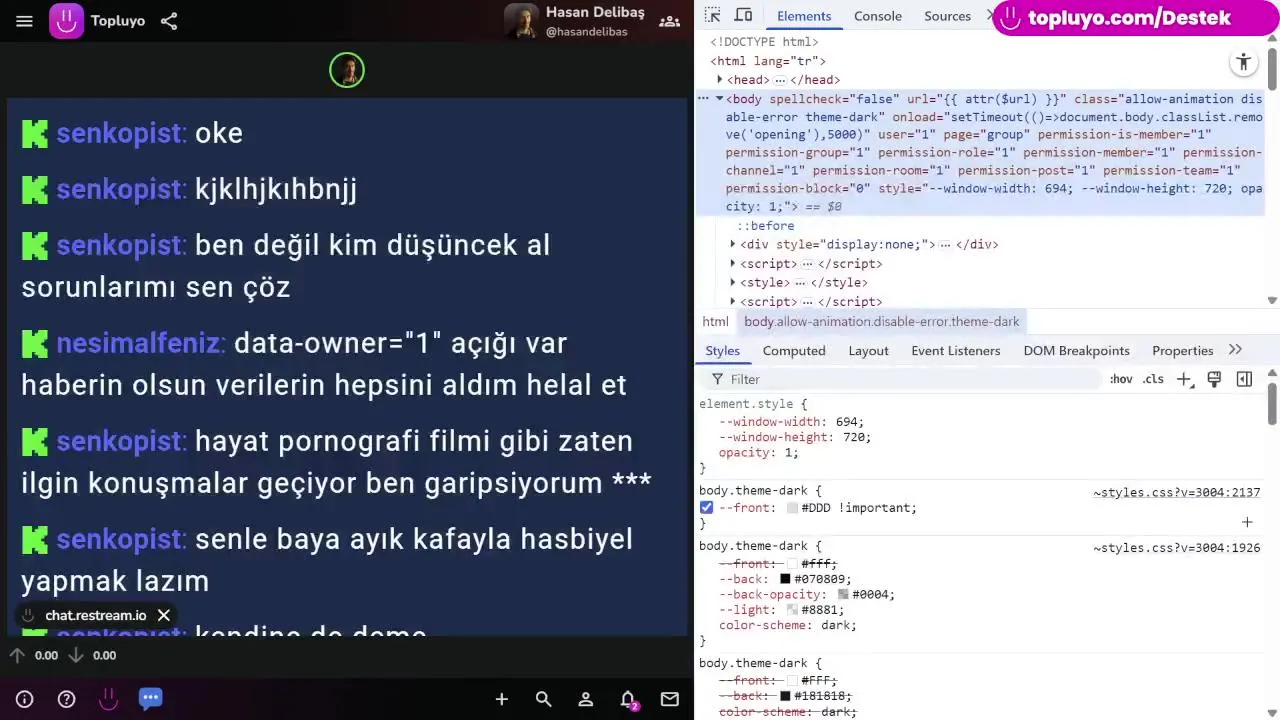The height and width of the screenshot is (720, 1280).
Task: Open the hamburger menu in Topluyo
Action: click(25, 21)
